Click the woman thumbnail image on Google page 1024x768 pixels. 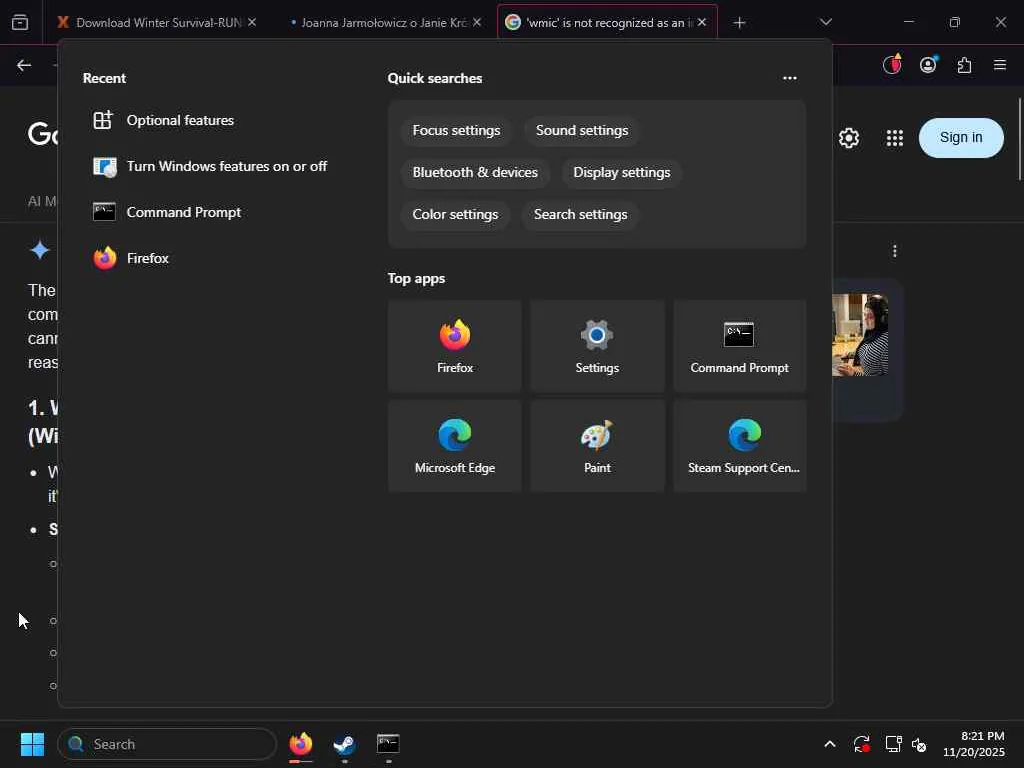(x=860, y=334)
